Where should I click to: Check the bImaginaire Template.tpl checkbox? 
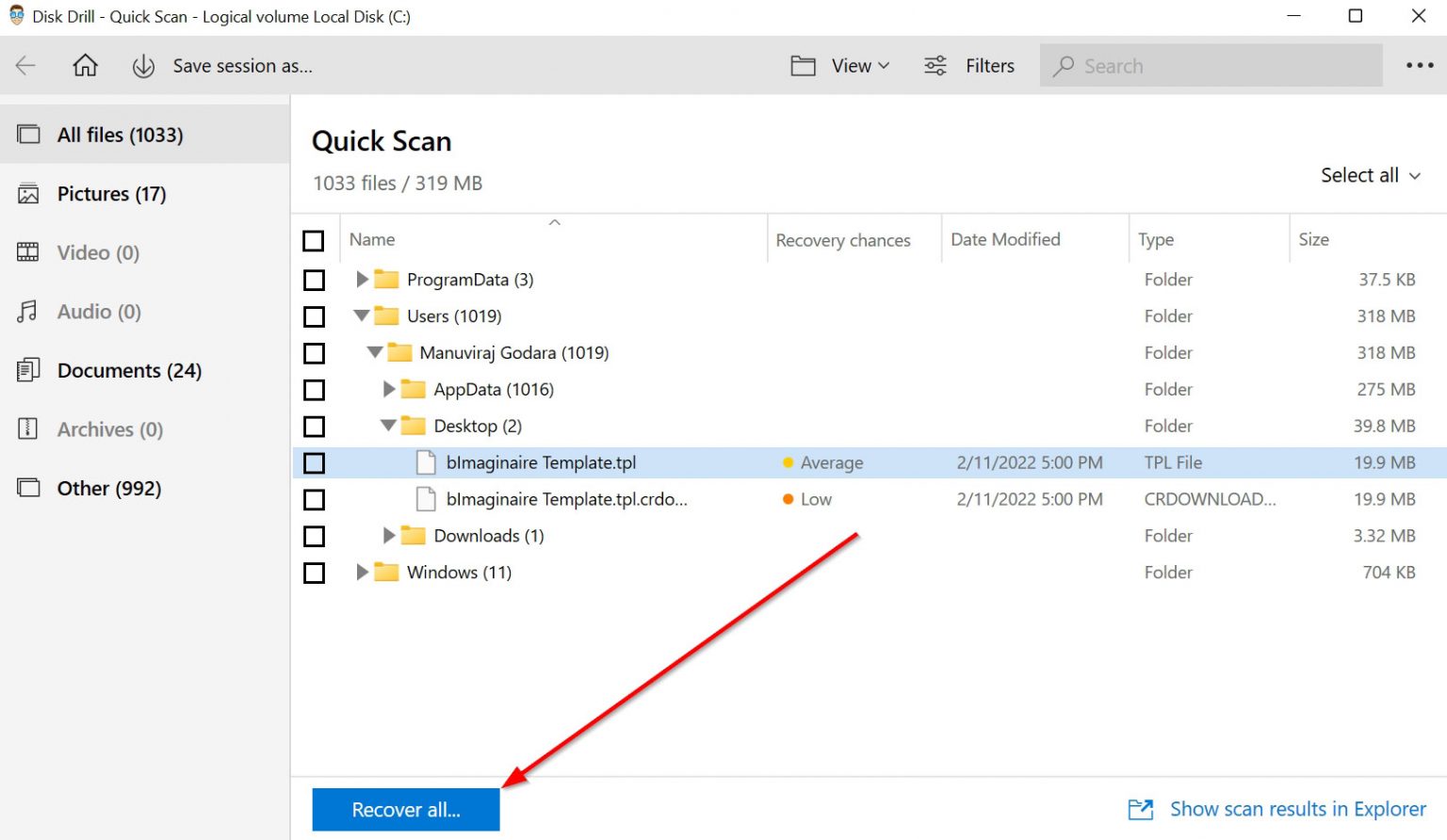click(314, 463)
